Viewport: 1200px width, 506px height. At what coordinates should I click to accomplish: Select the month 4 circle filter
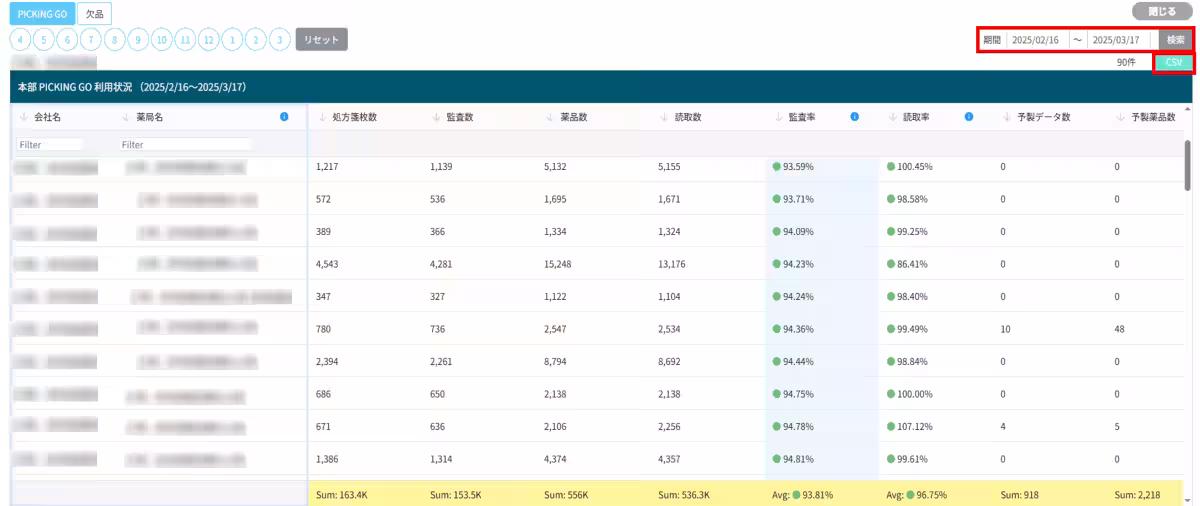[x=20, y=40]
